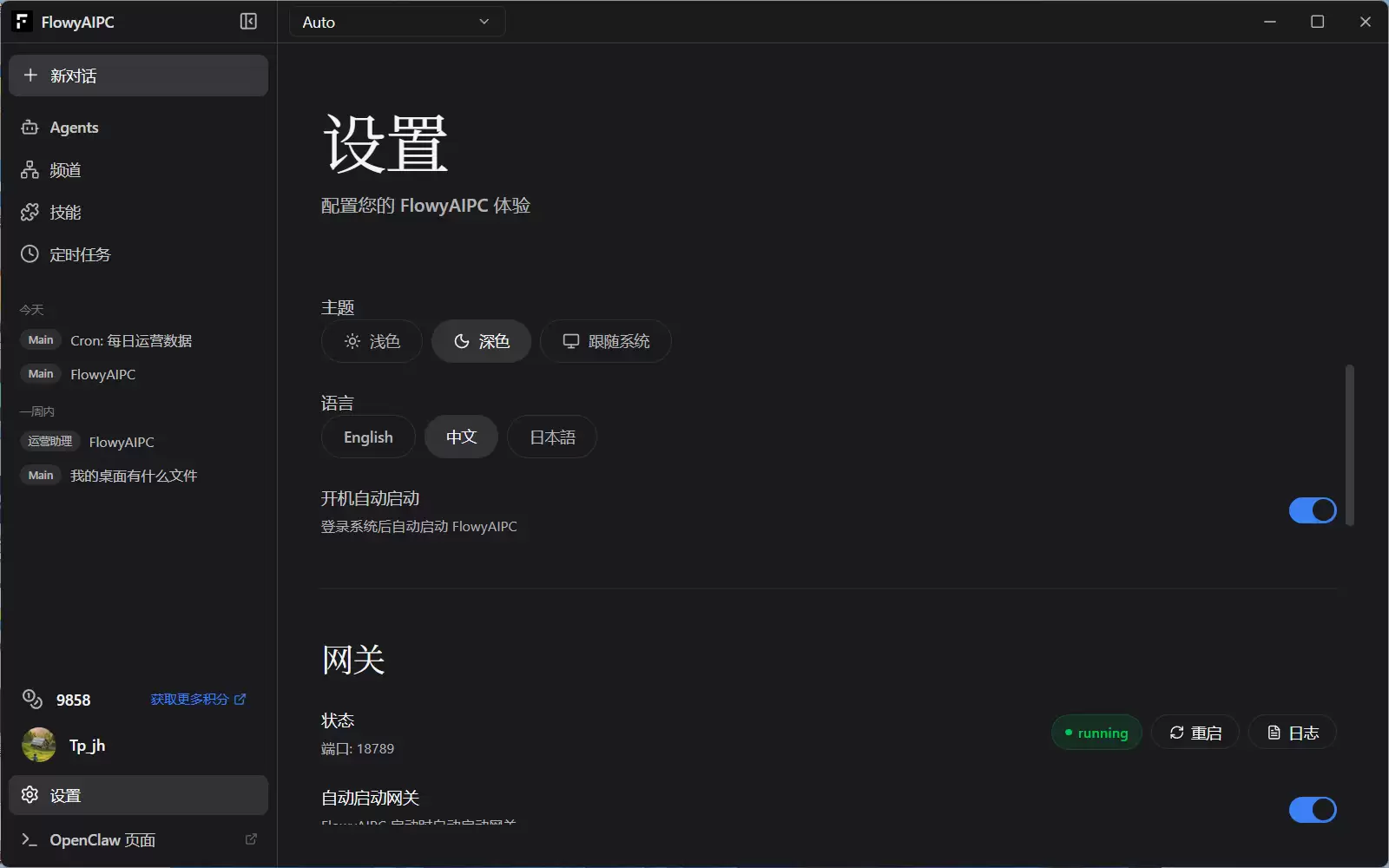Click the credits coin icon beside 9858

[x=32, y=700]
